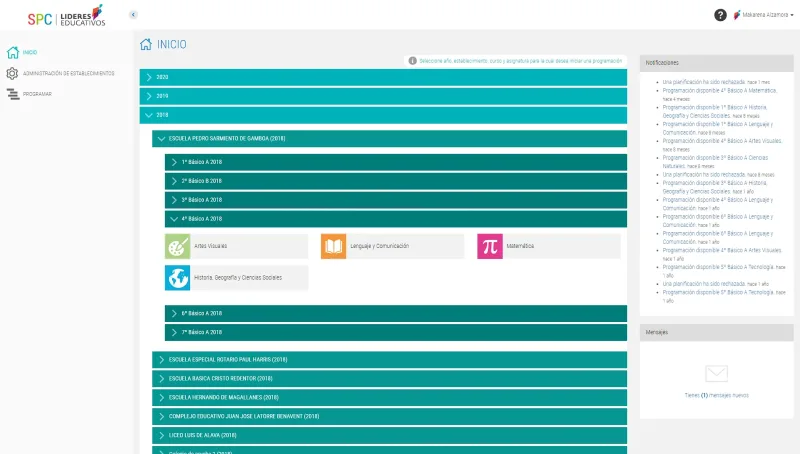Open the Lenguaje y Comunicación book icon

pos(334,246)
